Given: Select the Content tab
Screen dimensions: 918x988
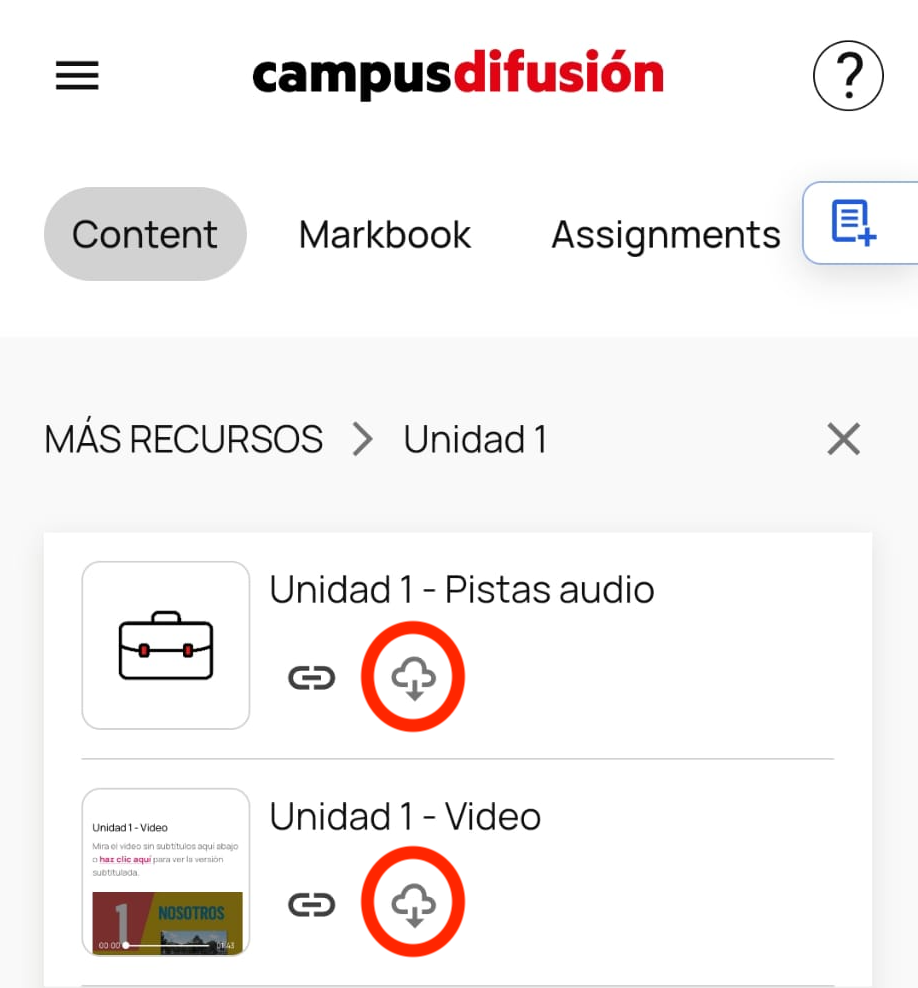Looking at the screenshot, I should [x=145, y=234].
